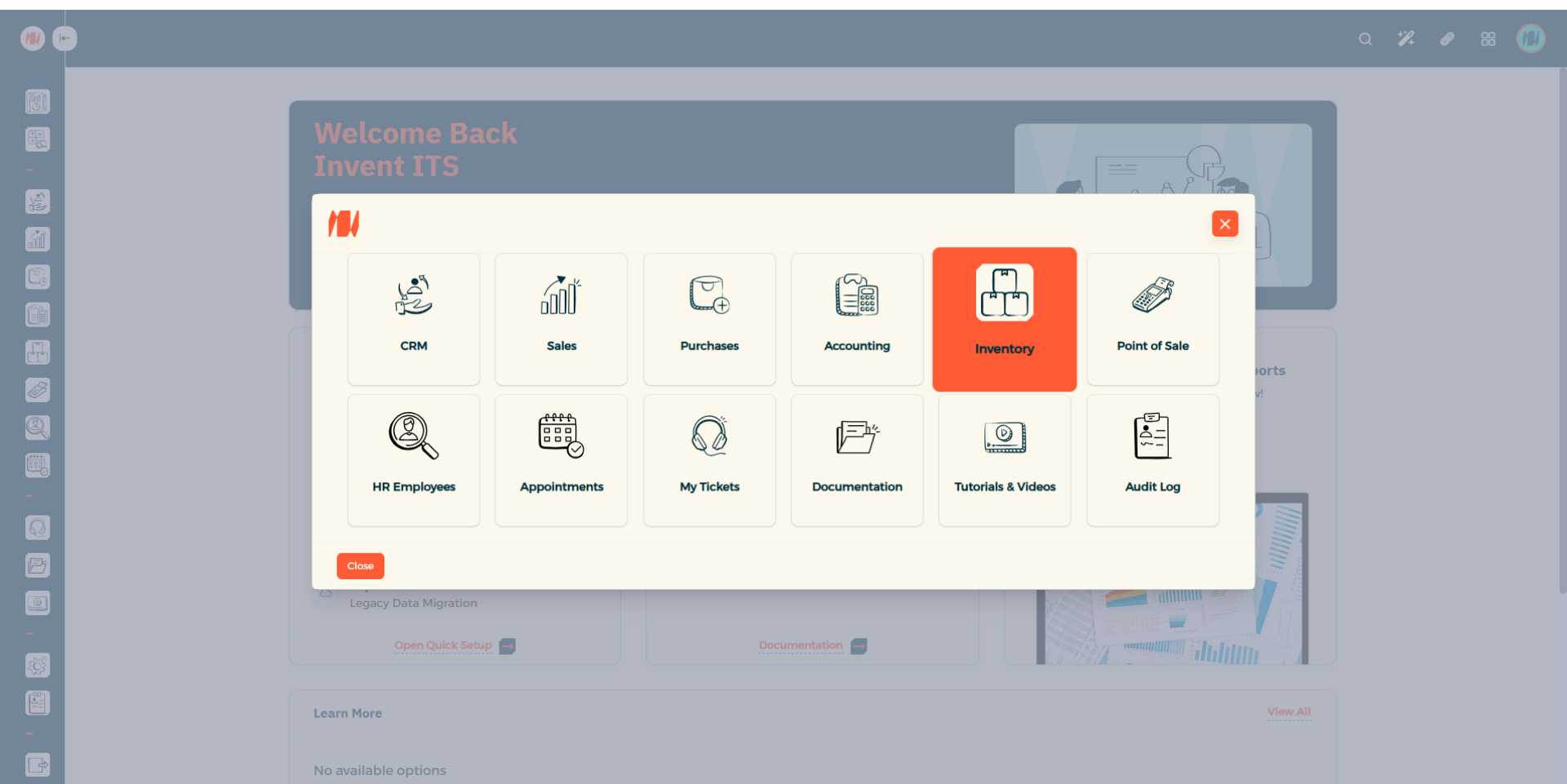The width and height of the screenshot is (1567, 784).
Task: Open the CRM module tile
Action: point(414,319)
